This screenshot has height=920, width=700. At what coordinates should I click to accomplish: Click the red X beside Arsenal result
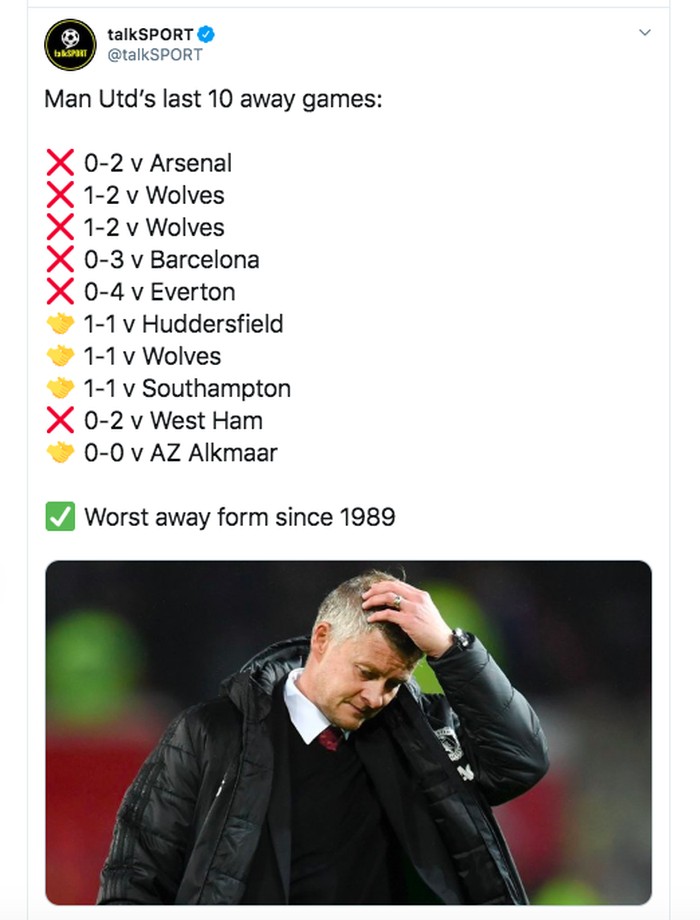(60, 163)
